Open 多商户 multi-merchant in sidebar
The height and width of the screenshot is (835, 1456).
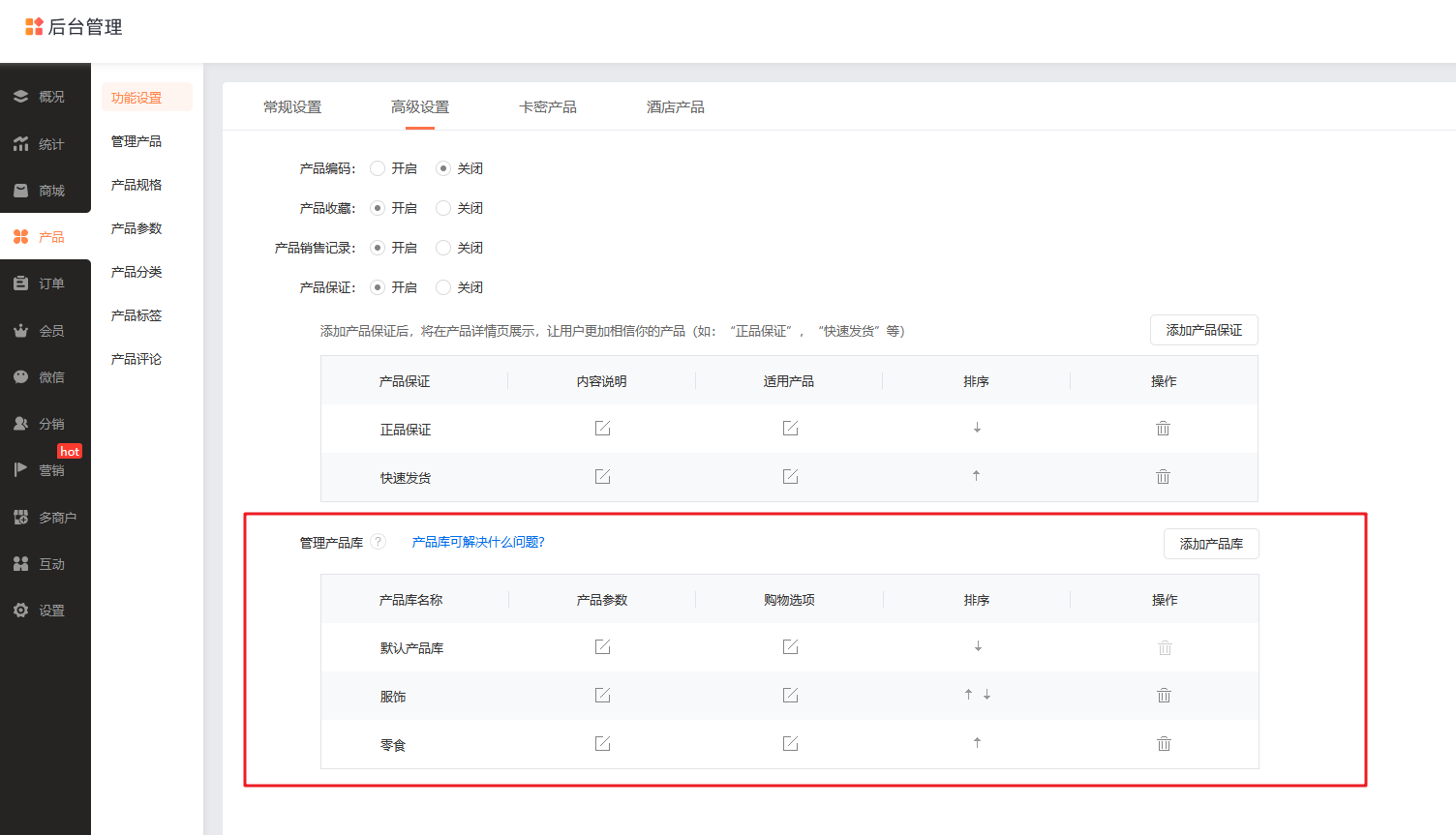coord(45,518)
